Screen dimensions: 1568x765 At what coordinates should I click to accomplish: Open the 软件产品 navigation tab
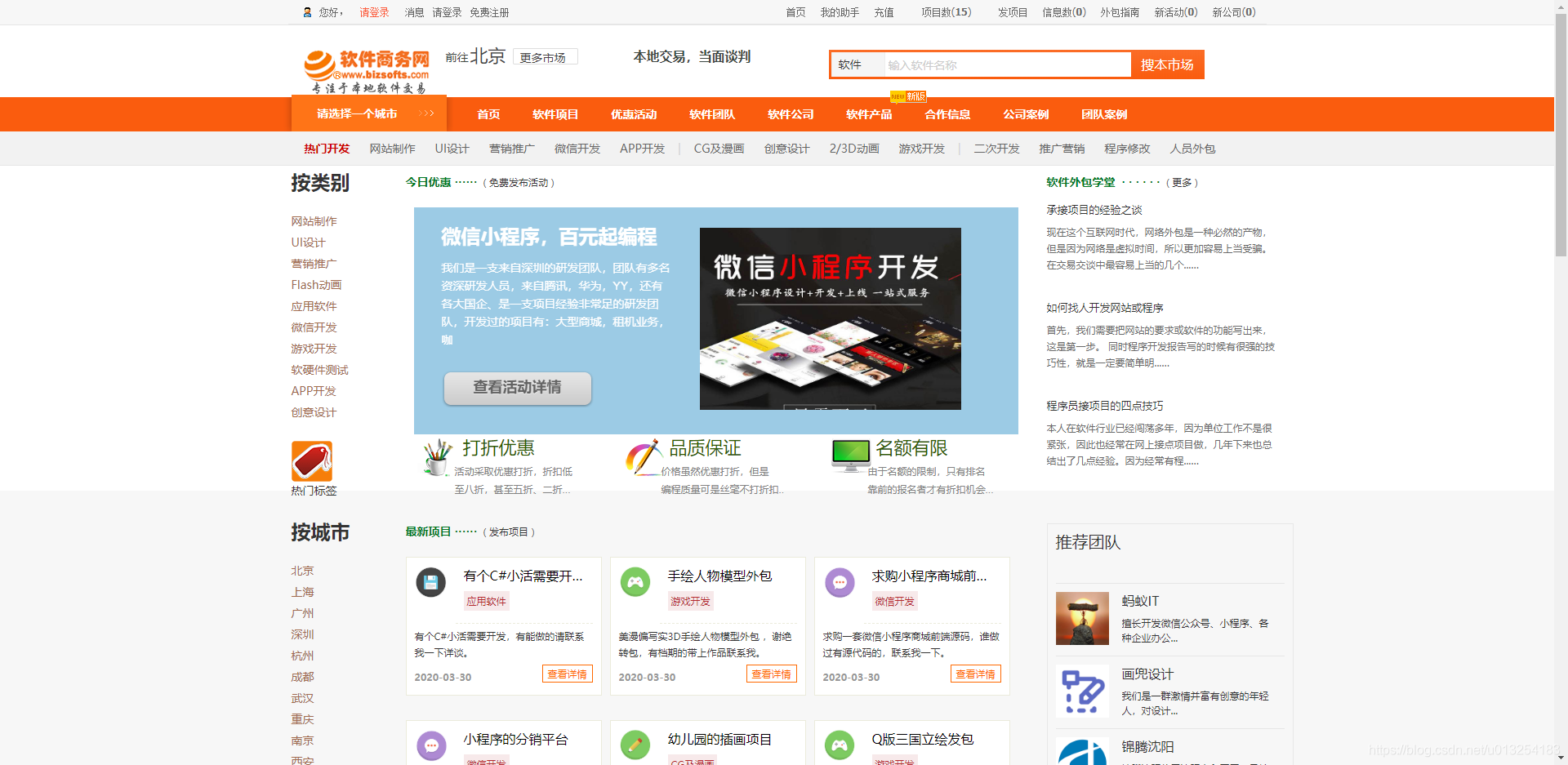(x=869, y=114)
